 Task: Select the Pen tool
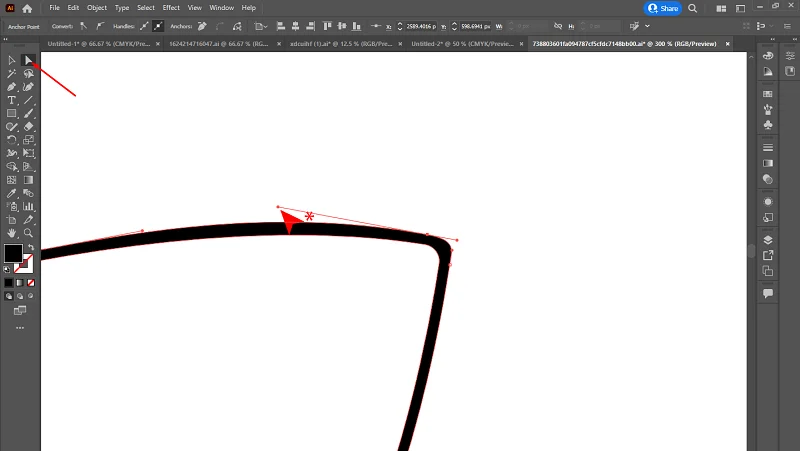point(12,87)
